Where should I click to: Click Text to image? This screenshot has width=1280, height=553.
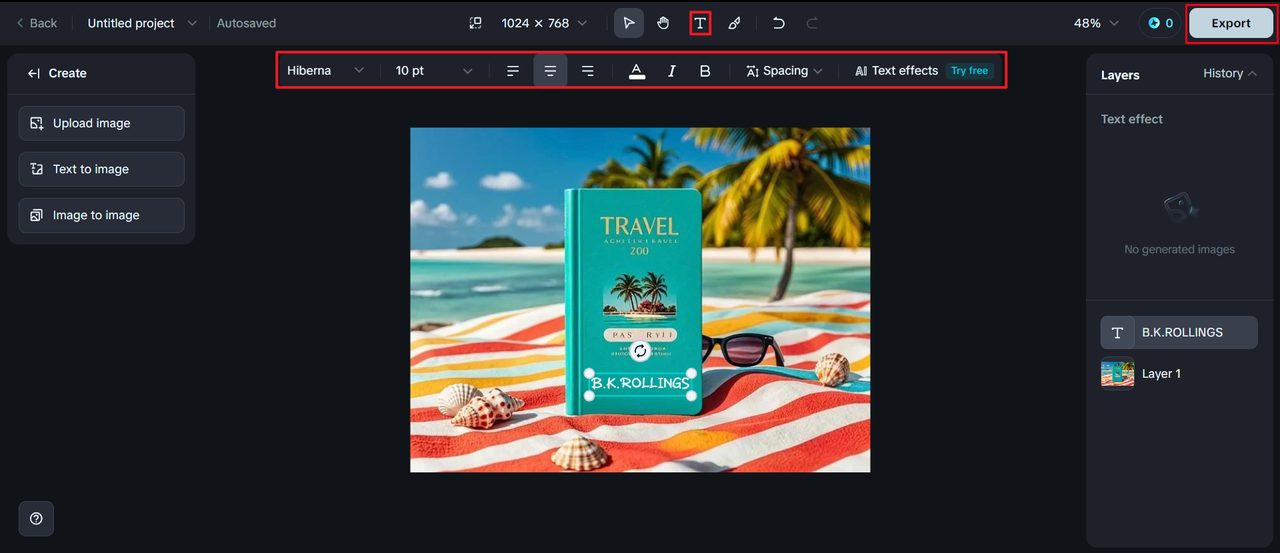(101, 169)
